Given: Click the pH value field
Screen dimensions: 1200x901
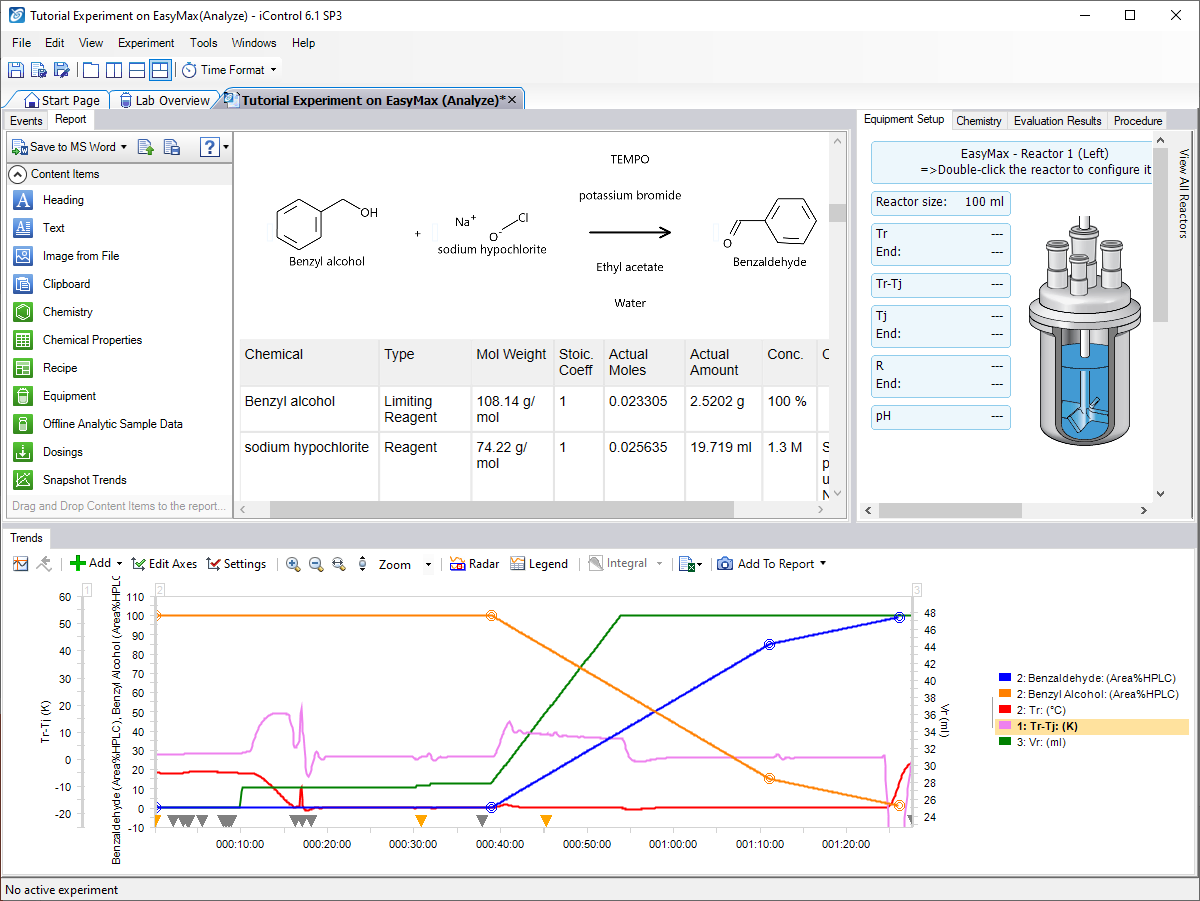Looking at the screenshot, I should click(x=941, y=417).
